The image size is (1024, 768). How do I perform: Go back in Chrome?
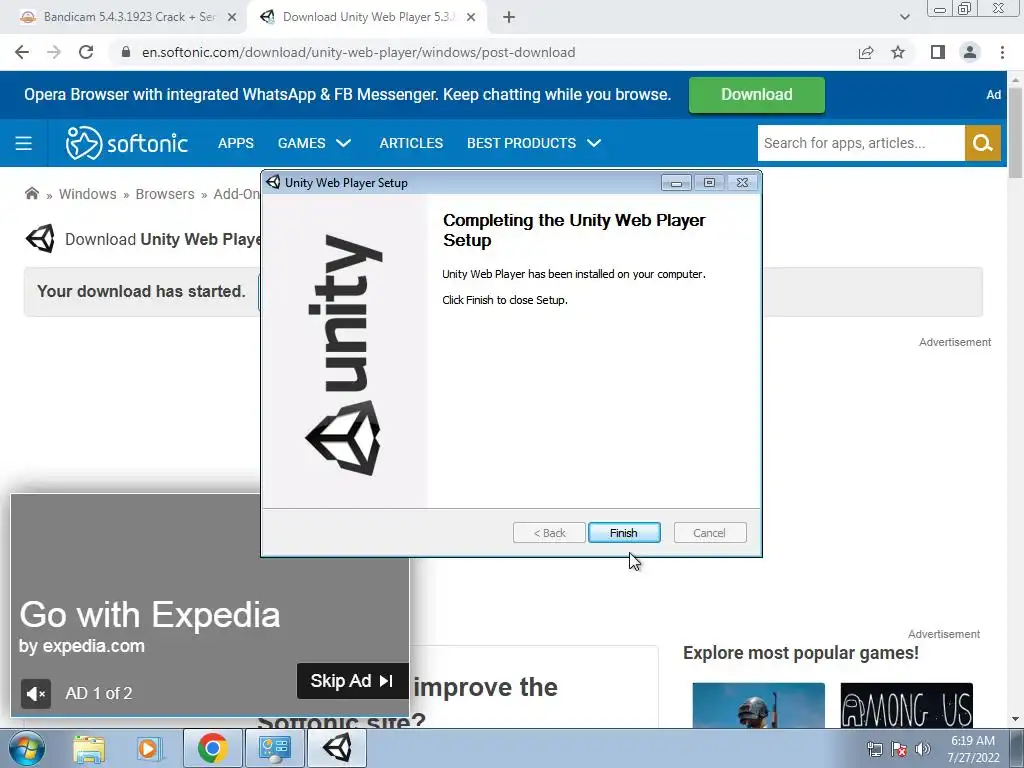coord(22,52)
